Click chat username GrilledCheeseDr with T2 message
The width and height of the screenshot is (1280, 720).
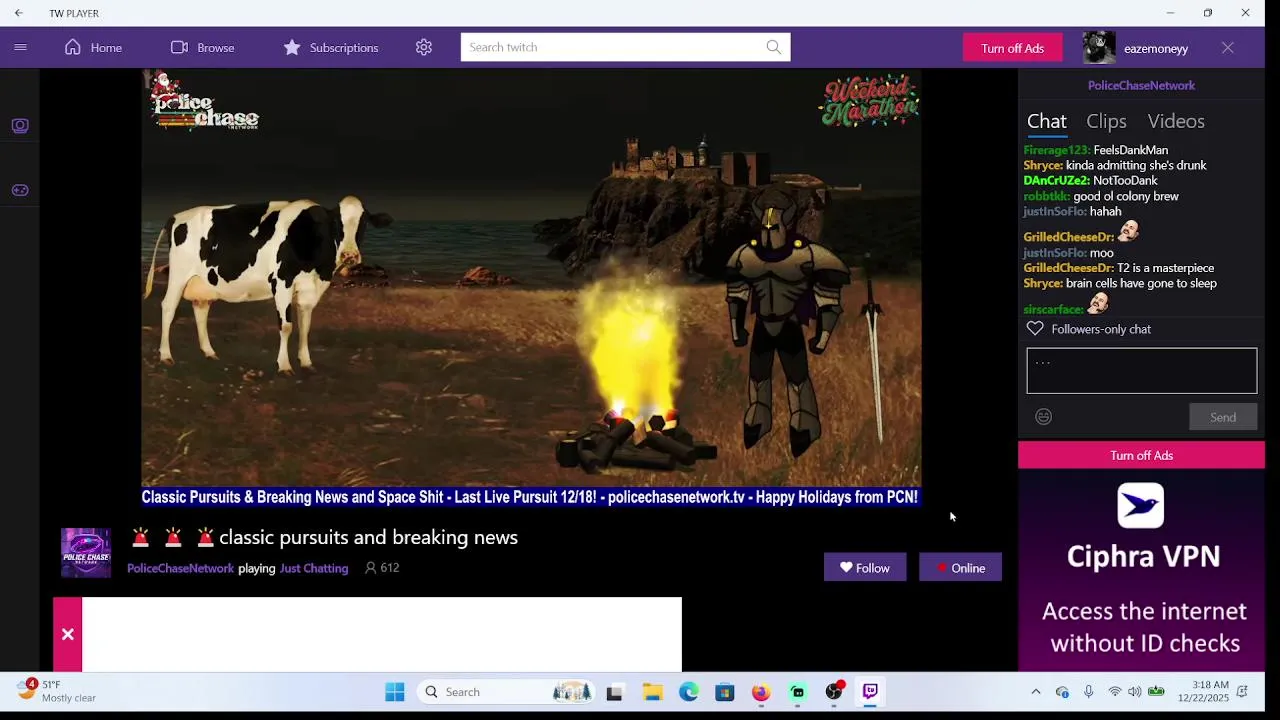[x=1068, y=268]
